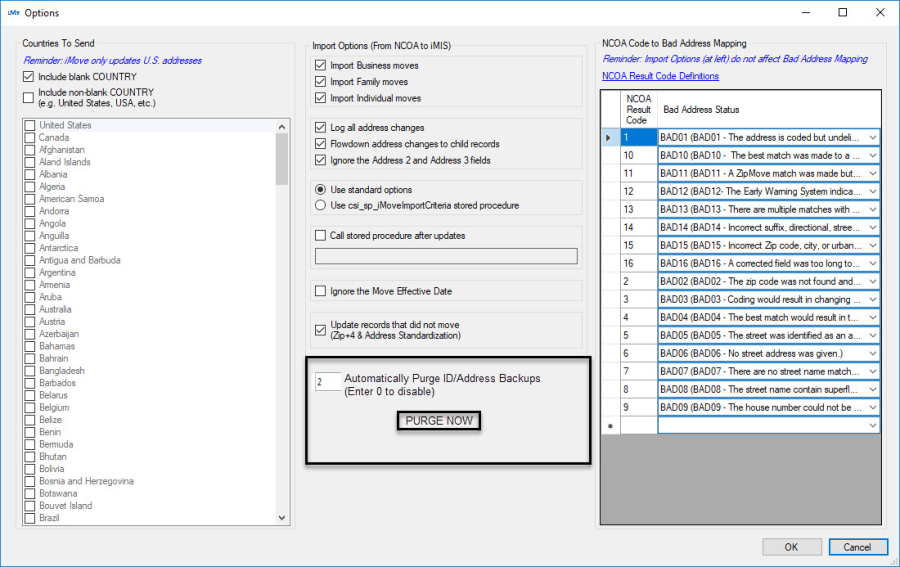Click the purge backups number input field
Screen dimensions: 900x567
pyautogui.click(x=327, y=382)
